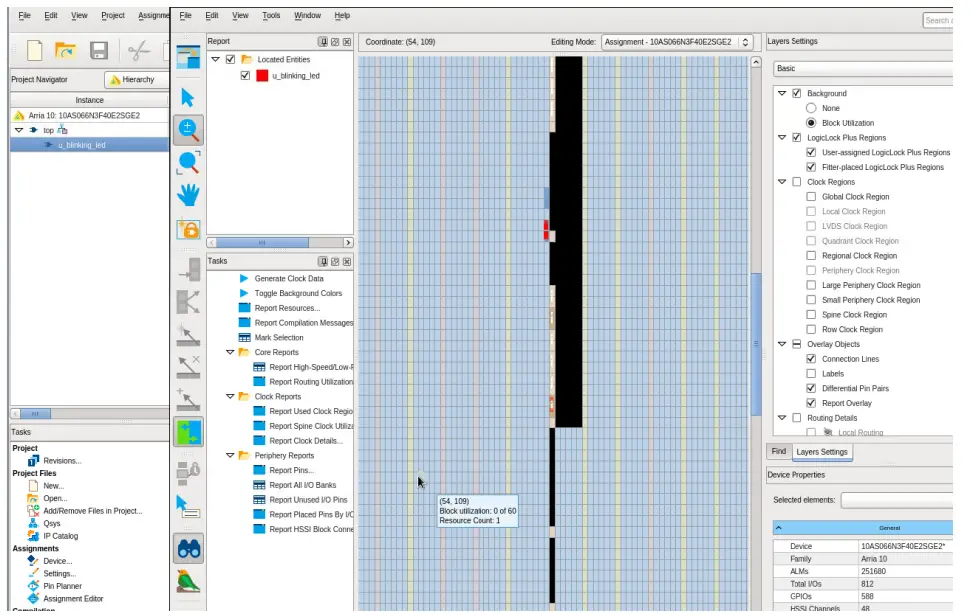Image resolution: width=971 pixels, height=615 pixels.
Task: Click the New file icon in Quartus toolbar
Action: [x=35, y=50]
